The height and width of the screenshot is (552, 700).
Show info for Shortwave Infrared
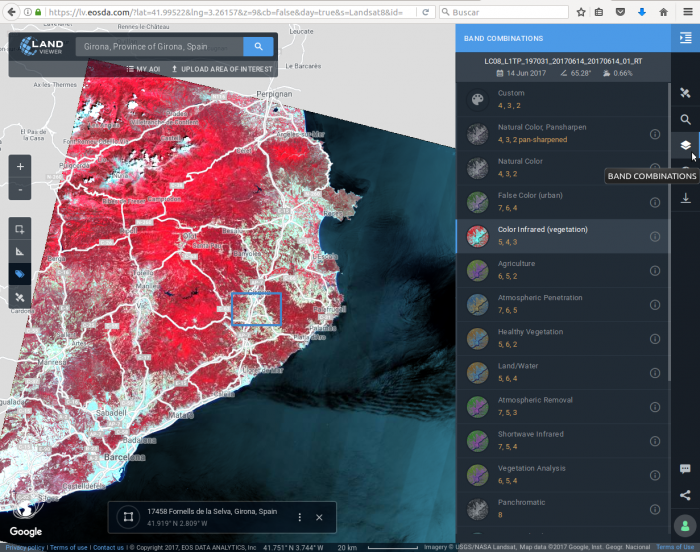[655, 441]
